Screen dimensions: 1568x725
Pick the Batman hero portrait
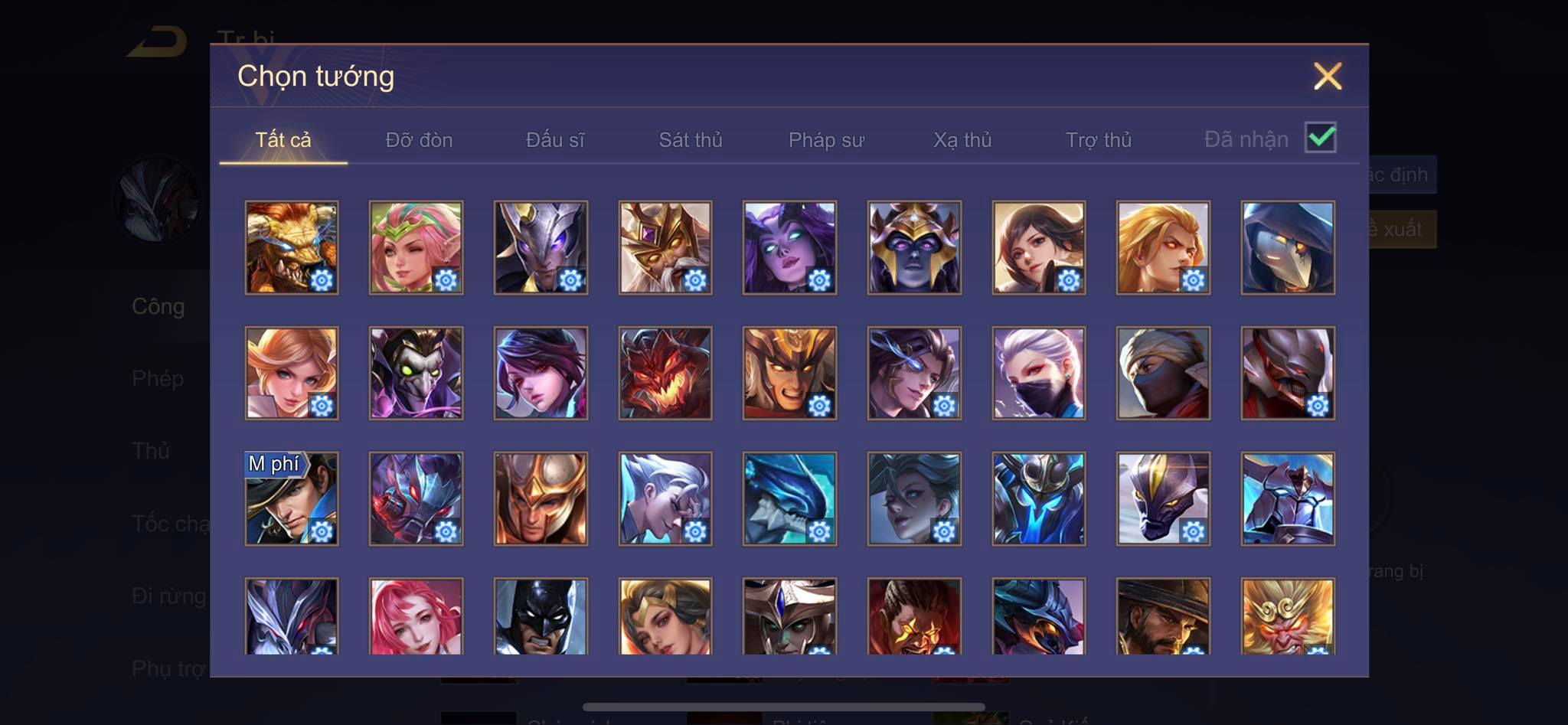541,616
